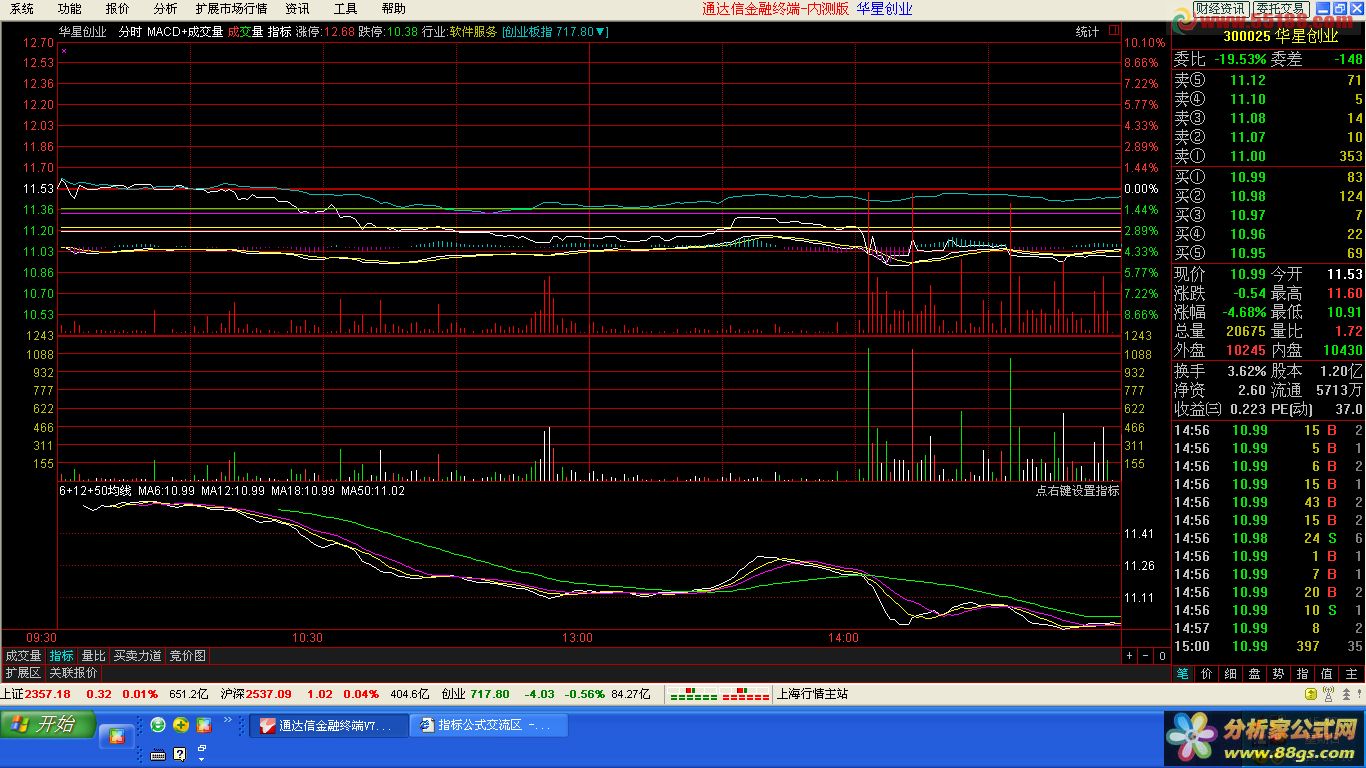The image size is (1366, 768).
Task: Click the on-screen keyboard taskbar icon
Action: [x=157, y=754]
